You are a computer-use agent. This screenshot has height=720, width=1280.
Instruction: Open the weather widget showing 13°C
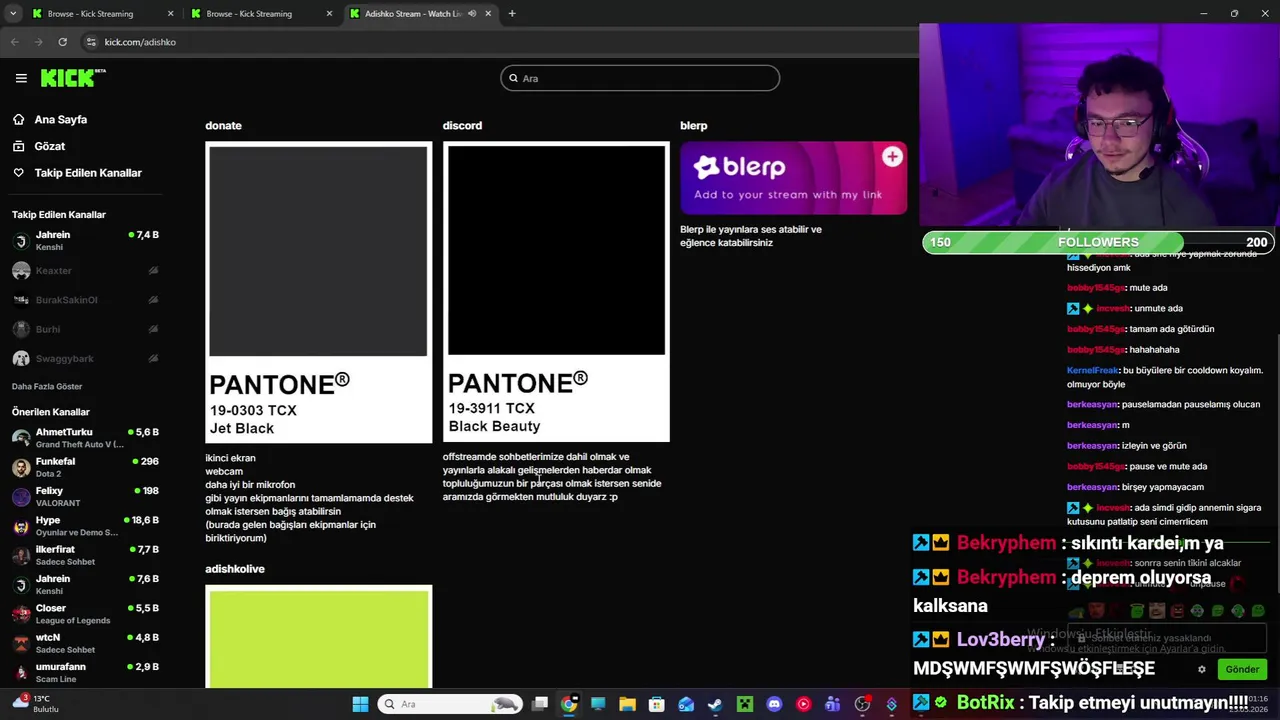[x=35, y=704]
